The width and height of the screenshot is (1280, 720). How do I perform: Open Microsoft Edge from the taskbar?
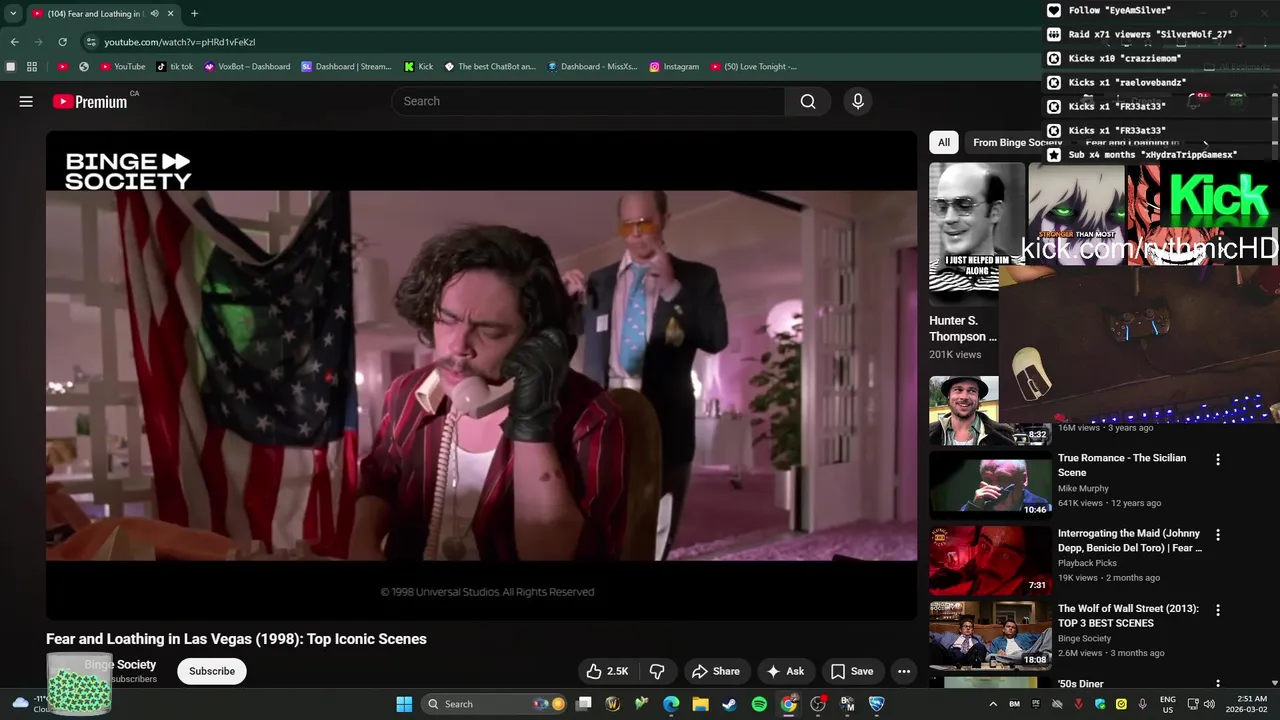pyautogui.click(x=671, y=704)
